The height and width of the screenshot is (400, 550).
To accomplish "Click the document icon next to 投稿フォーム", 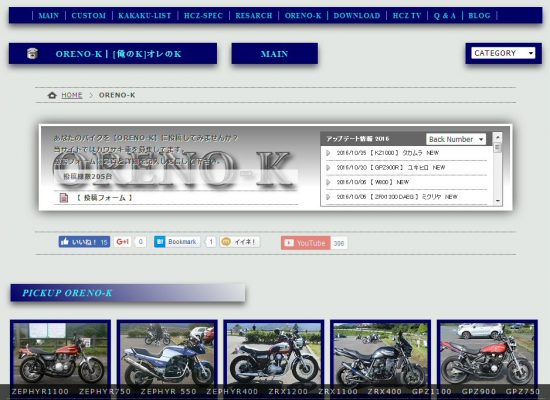I will [64, 198].
